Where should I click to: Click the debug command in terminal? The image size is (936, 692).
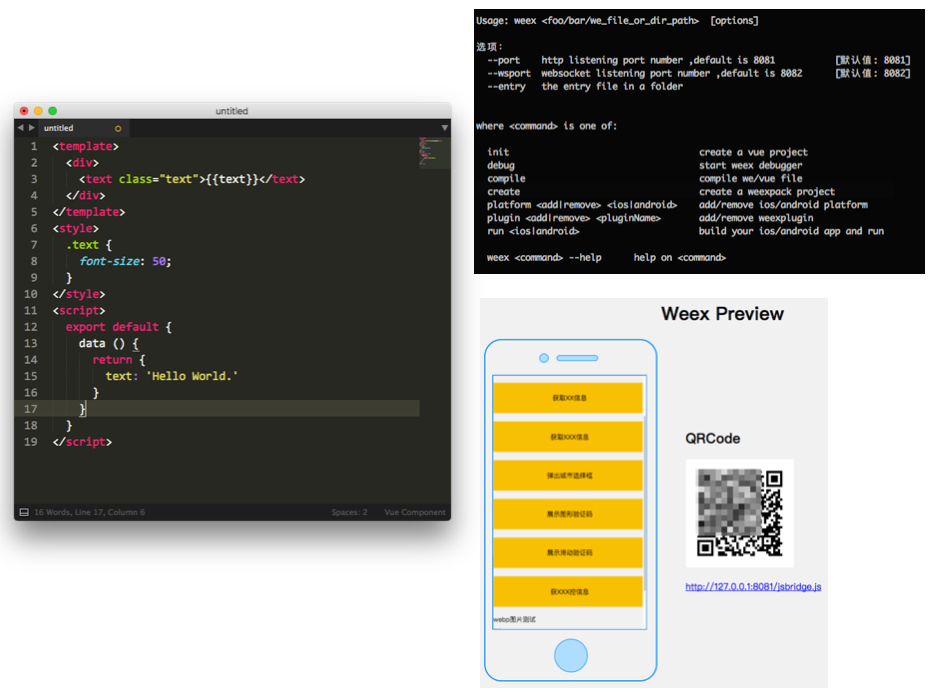pos(500,165)
